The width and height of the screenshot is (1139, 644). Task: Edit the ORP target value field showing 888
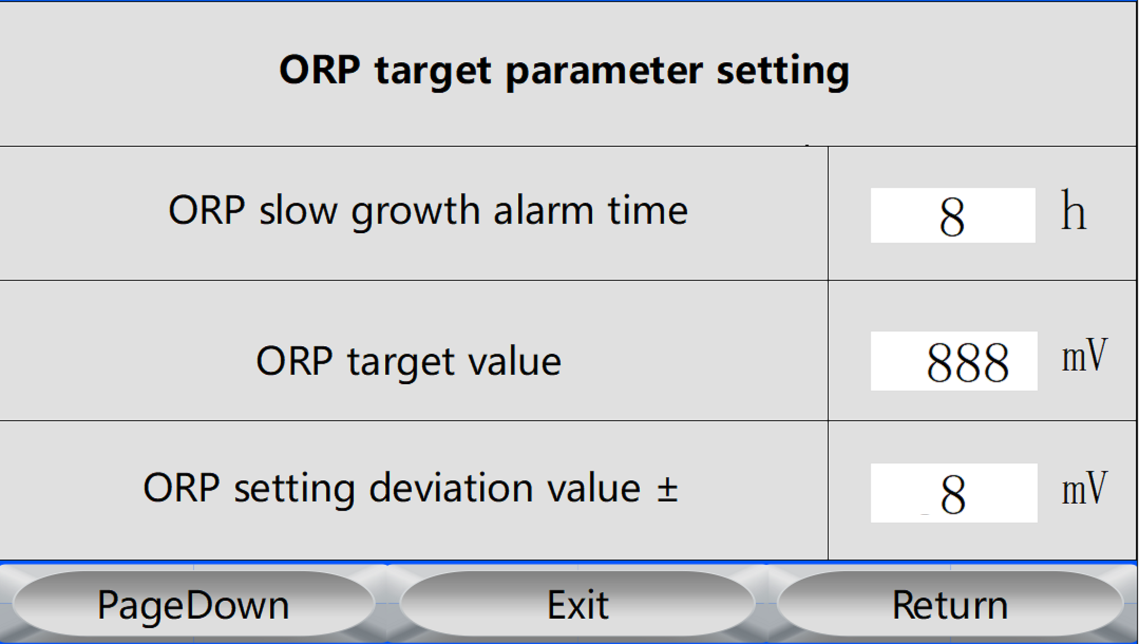[954, 361]
